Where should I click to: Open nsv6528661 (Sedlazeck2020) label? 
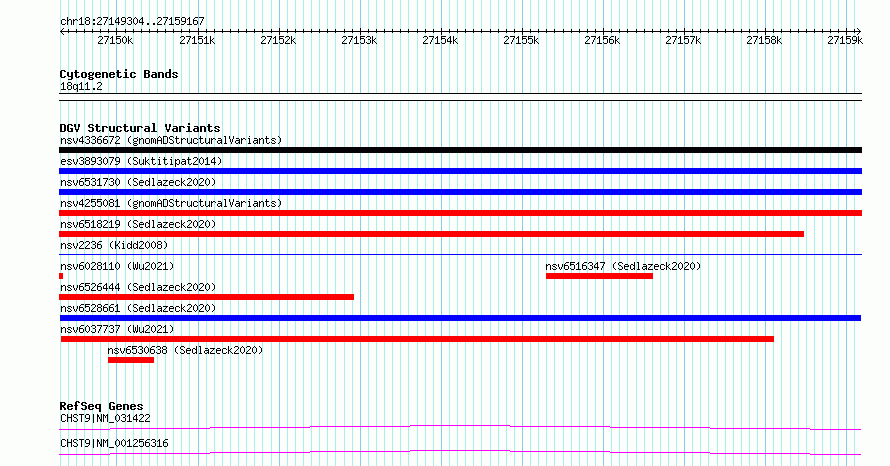[x=138, y=308]
